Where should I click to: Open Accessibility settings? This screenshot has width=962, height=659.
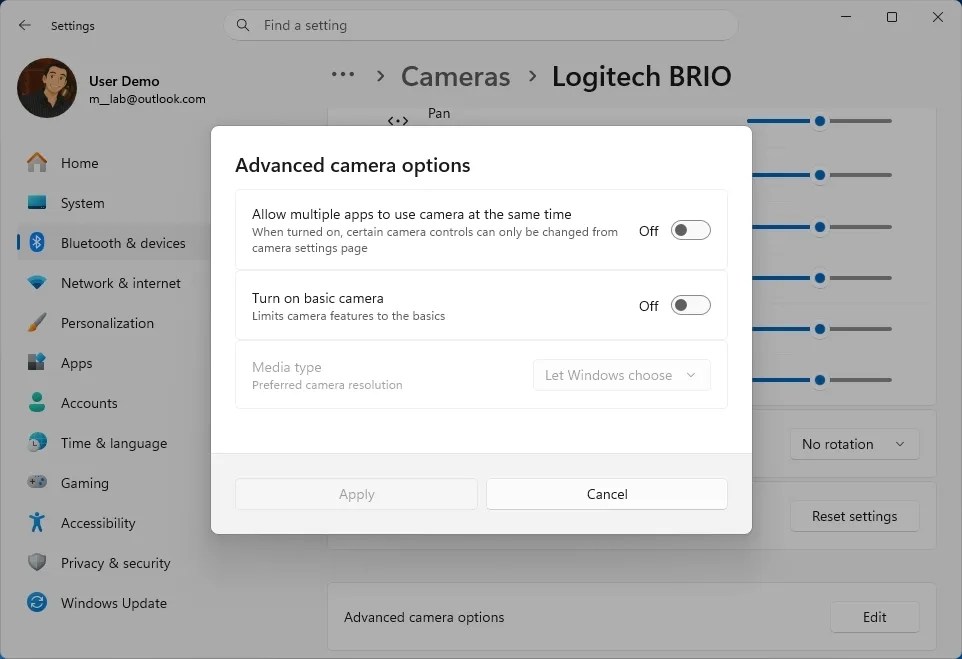point(114,523)
